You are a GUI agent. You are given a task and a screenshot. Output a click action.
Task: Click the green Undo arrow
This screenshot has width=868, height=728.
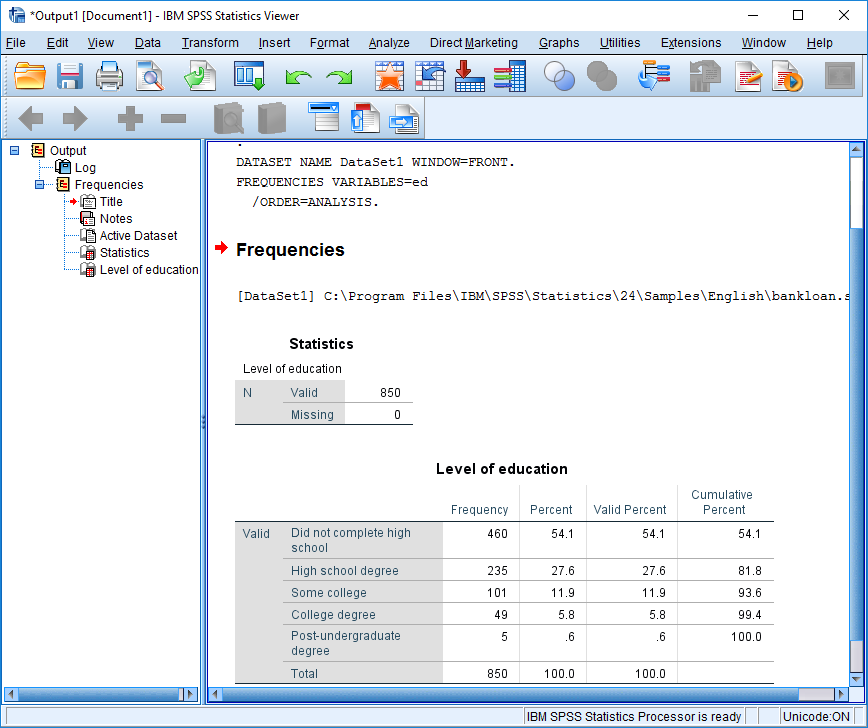(x=298, y=77)
